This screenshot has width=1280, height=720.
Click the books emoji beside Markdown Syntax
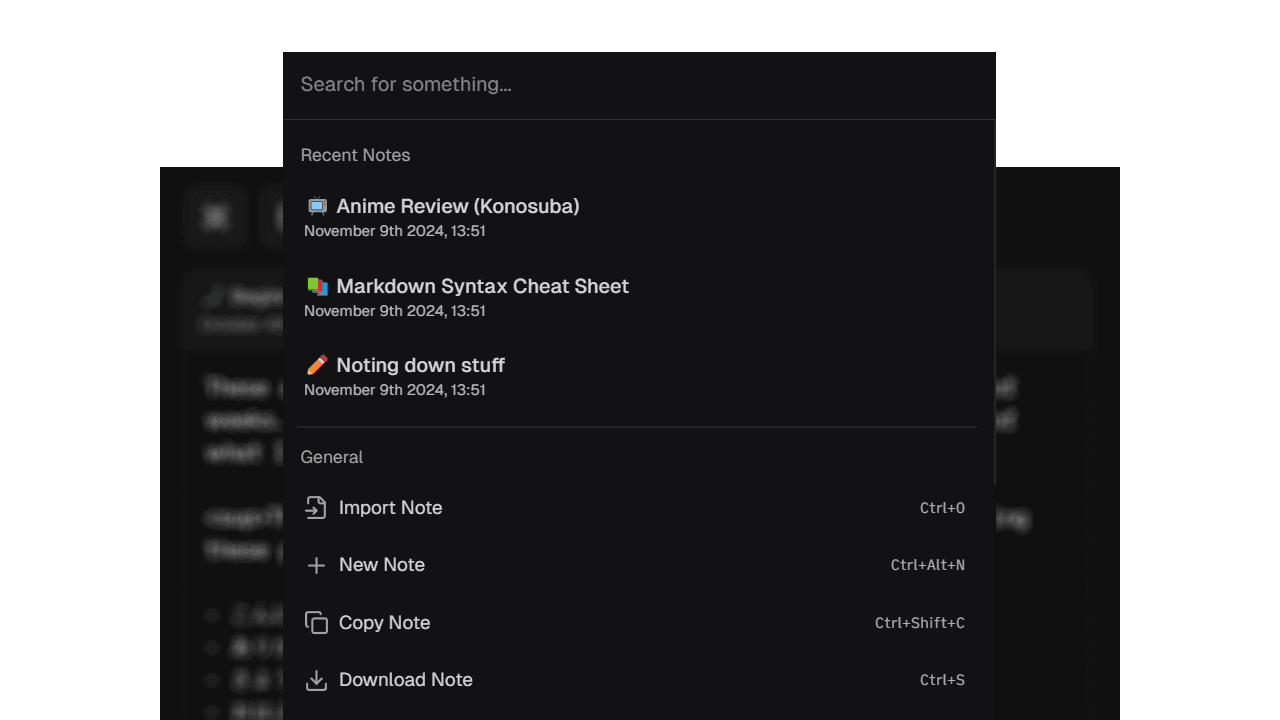click(317, 286)
